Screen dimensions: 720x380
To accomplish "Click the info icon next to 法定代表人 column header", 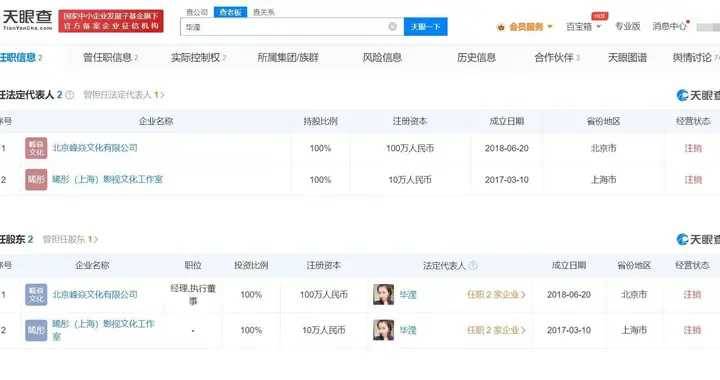I will click(473, 265).
